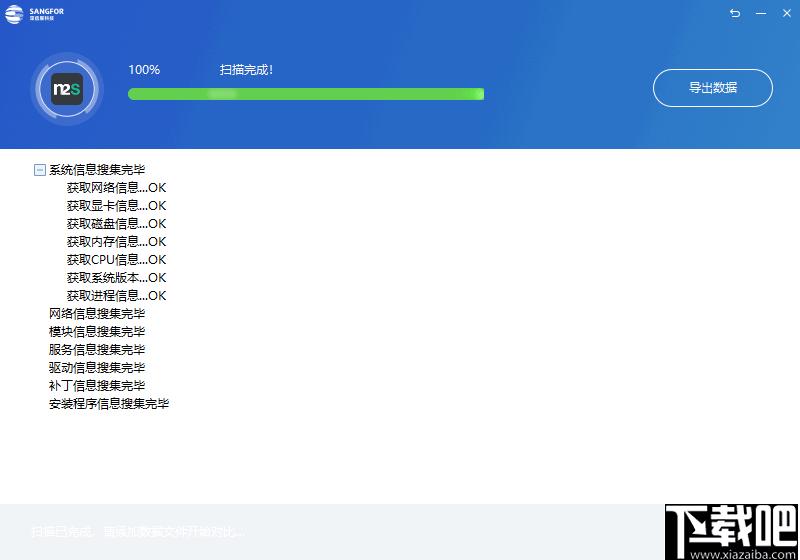This screenshot has width=800, height=560.
Task: Click the n2s application badge icon
Action: coord(67,89)
